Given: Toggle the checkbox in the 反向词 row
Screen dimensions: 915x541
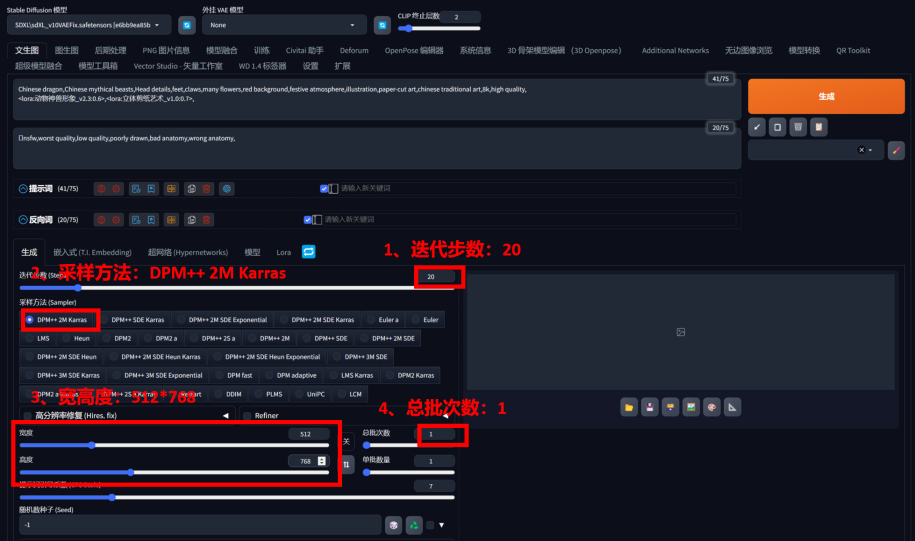Looking at the screenshot, I should 308,219.
